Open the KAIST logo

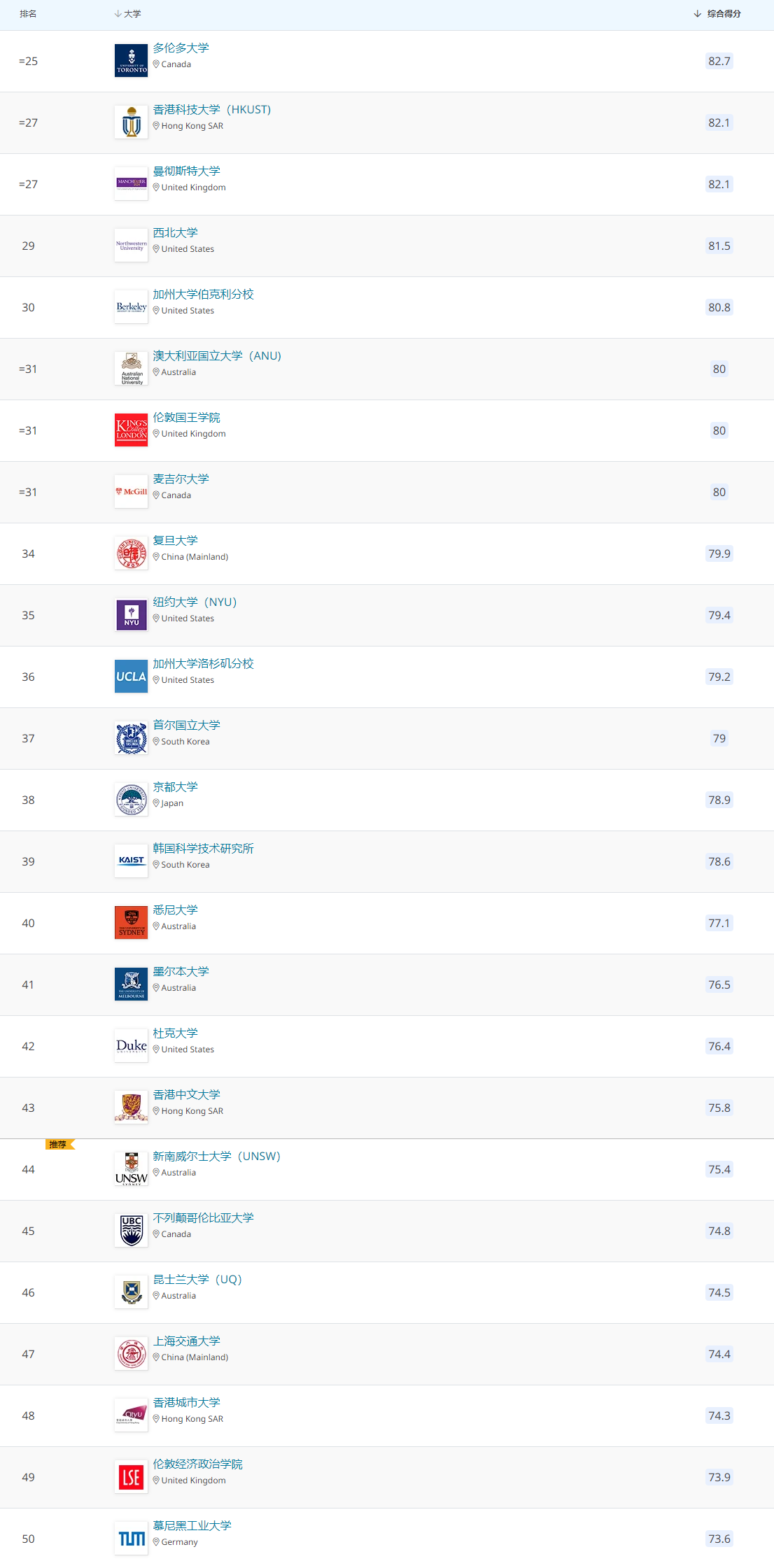[x=132, y=861]
